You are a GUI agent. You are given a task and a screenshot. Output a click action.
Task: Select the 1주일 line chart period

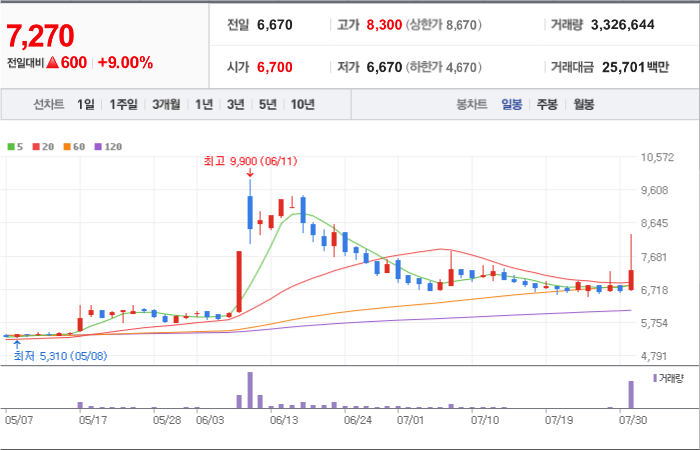click(x=124, y=104)
